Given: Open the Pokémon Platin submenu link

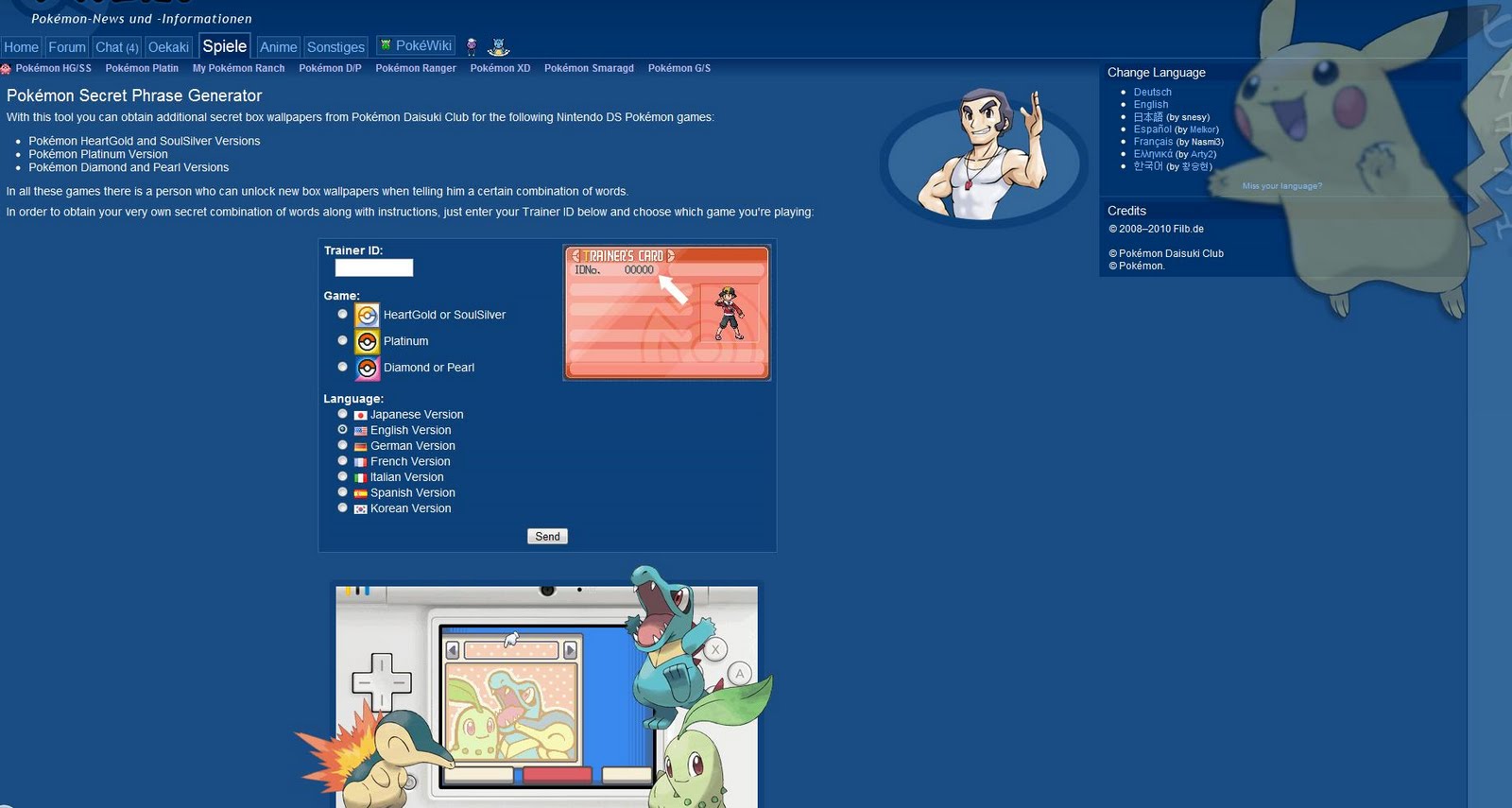Looking at the screenshot, I should click(142, 68).
